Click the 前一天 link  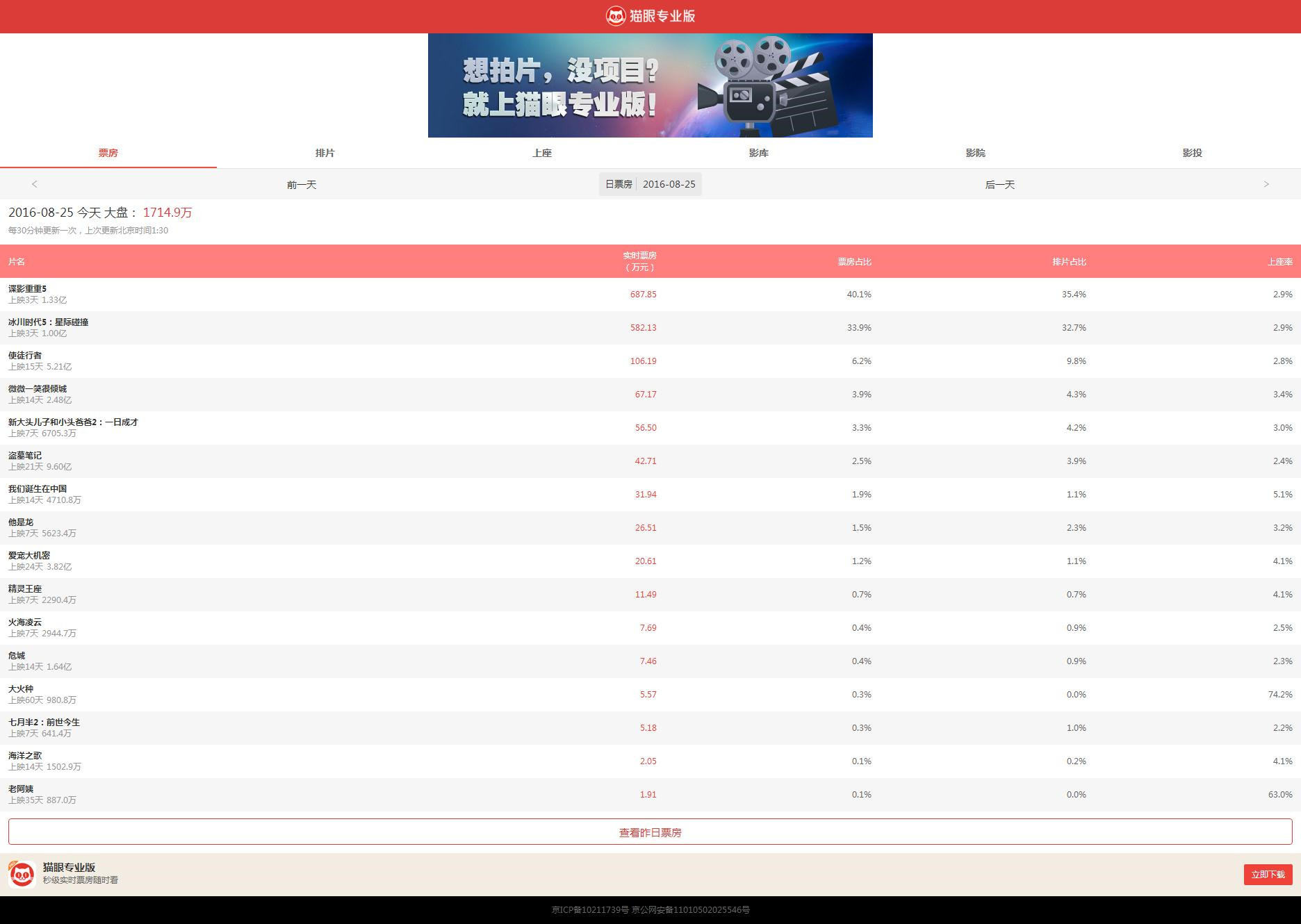tap(302, 185)
